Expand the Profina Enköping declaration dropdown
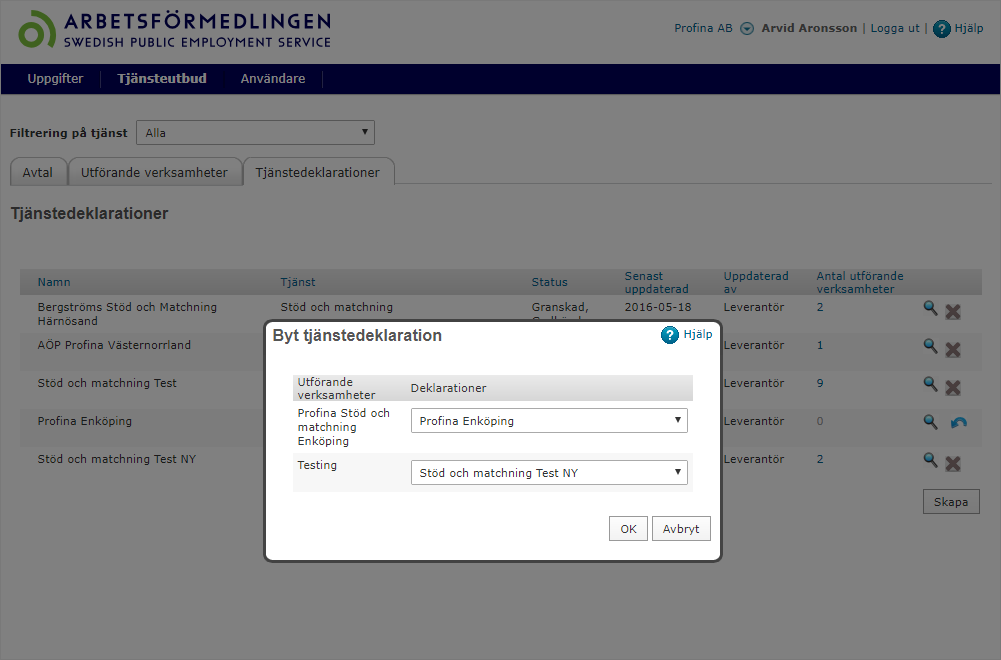The image size is (1001, 660). point(549,421)
